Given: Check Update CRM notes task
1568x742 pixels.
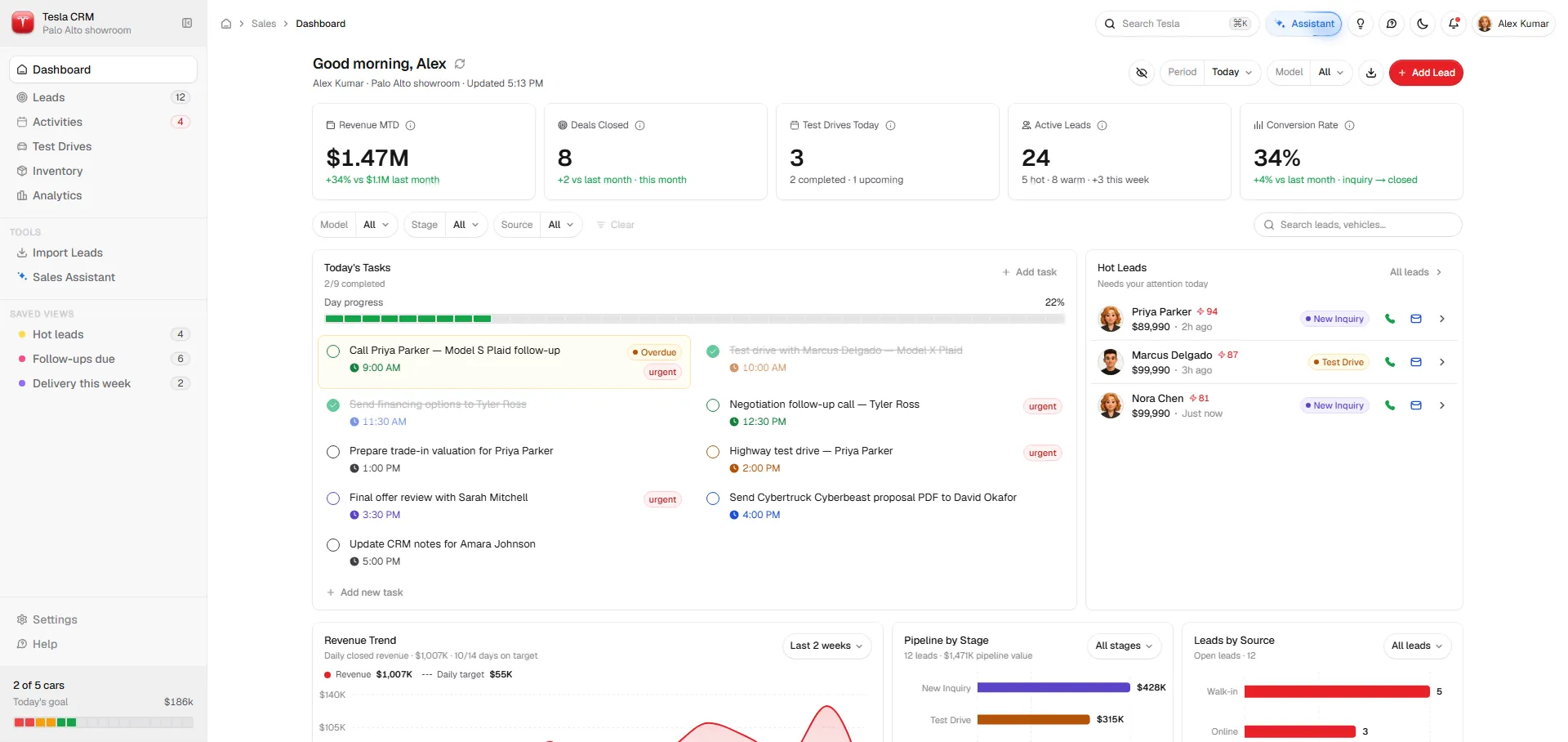Looking at the screenshot, I should [x=333, y=545].
